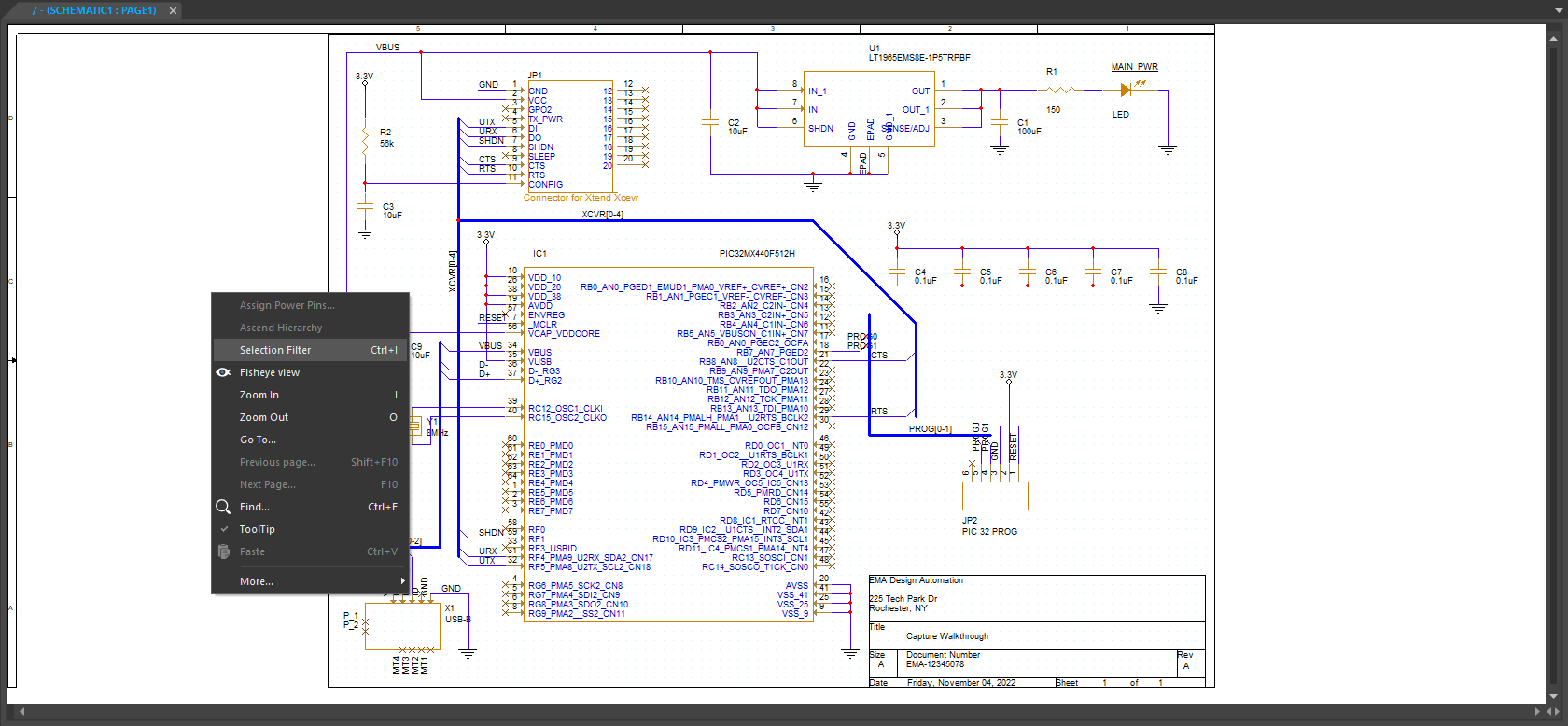1568x726 pixels.
Task: Click the vertical scrollbar up arrow
Action: (1554, 38)
